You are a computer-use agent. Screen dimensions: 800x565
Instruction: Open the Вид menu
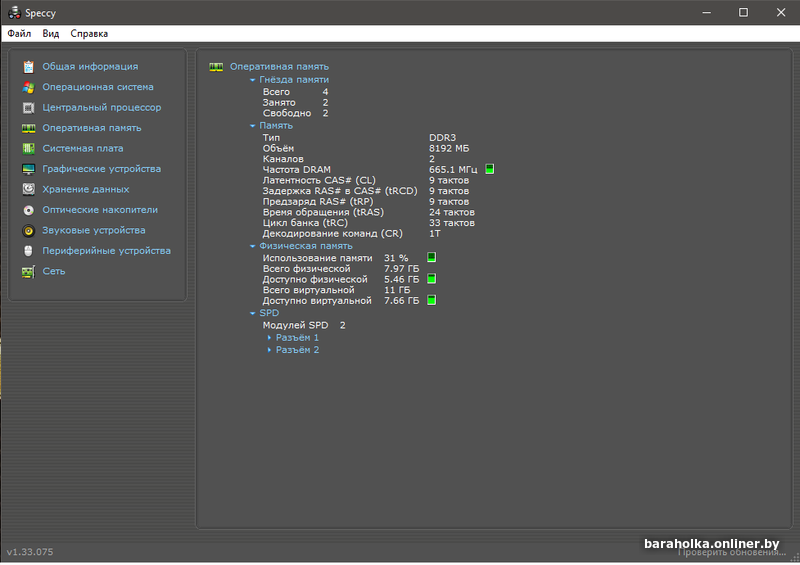(x=51, y=34)
